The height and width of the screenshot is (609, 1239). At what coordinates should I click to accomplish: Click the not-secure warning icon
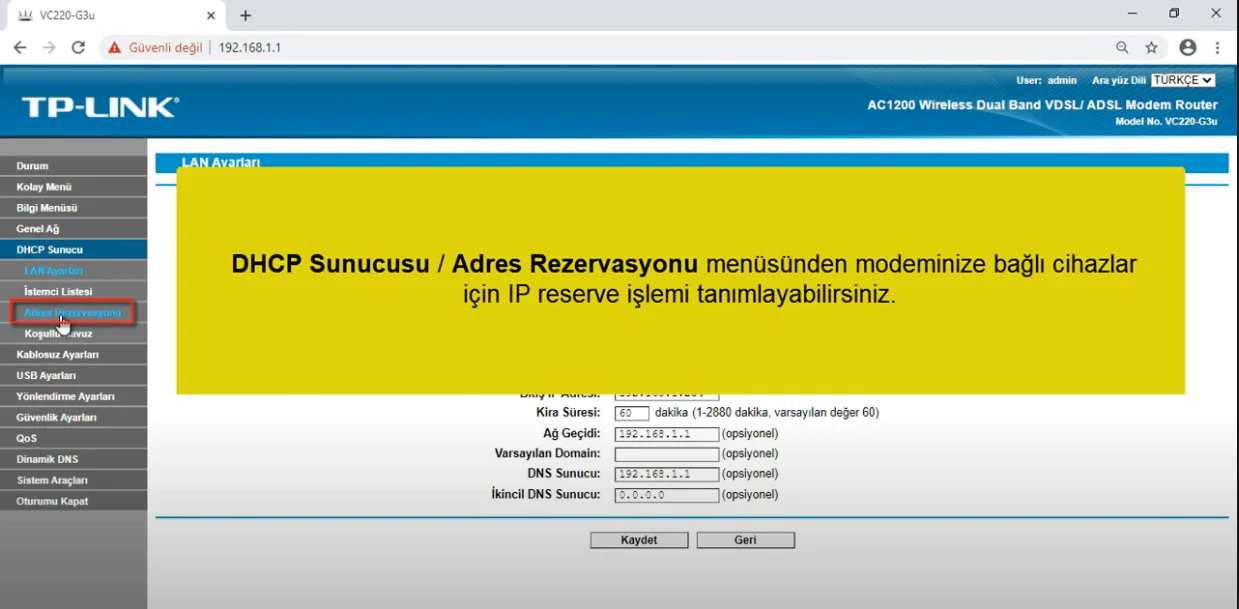[x=115, y=47]
